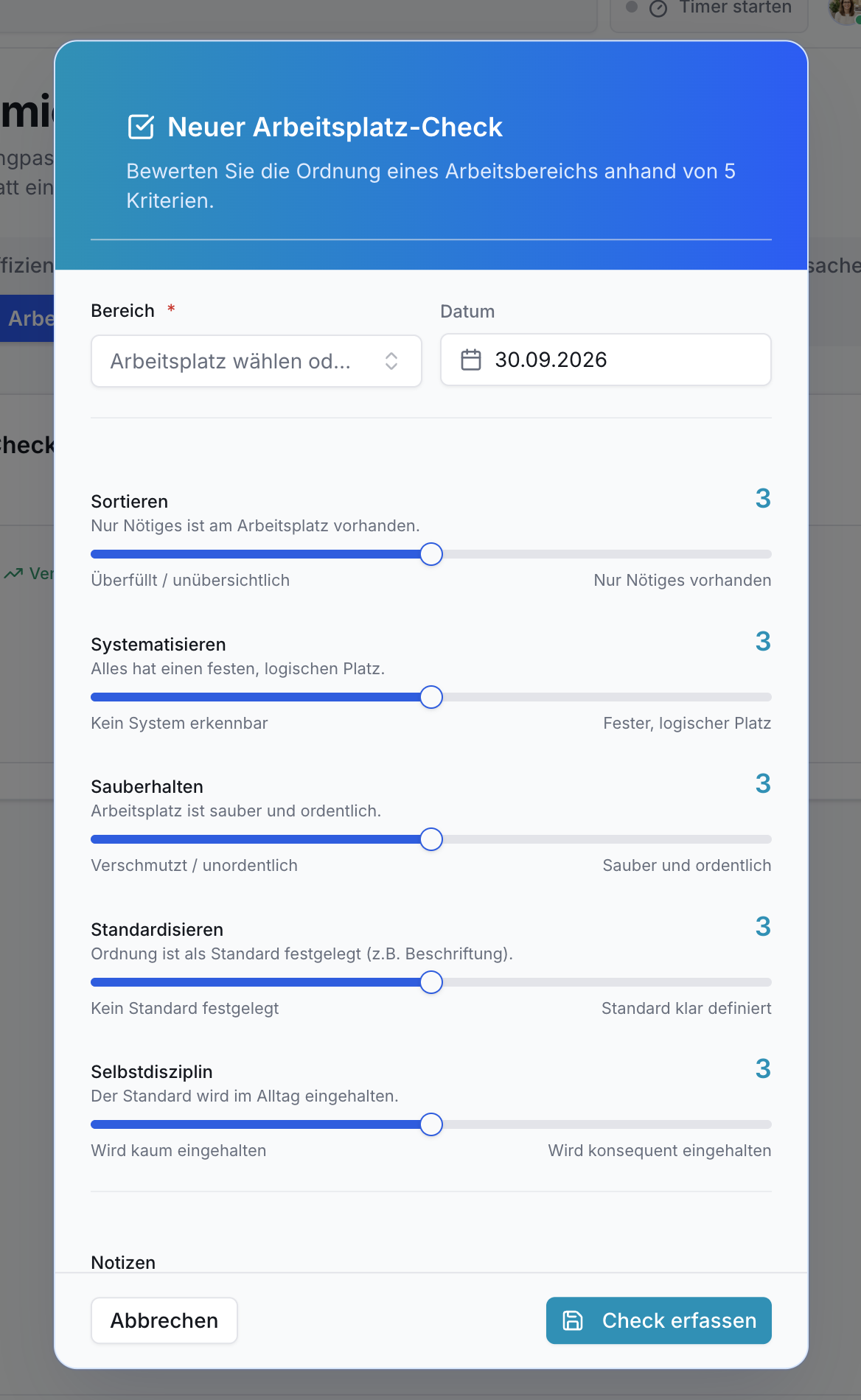Click the Selbstdisziplin score value 3
Screen dimensions: 861x1400
tap(763, 1069)
